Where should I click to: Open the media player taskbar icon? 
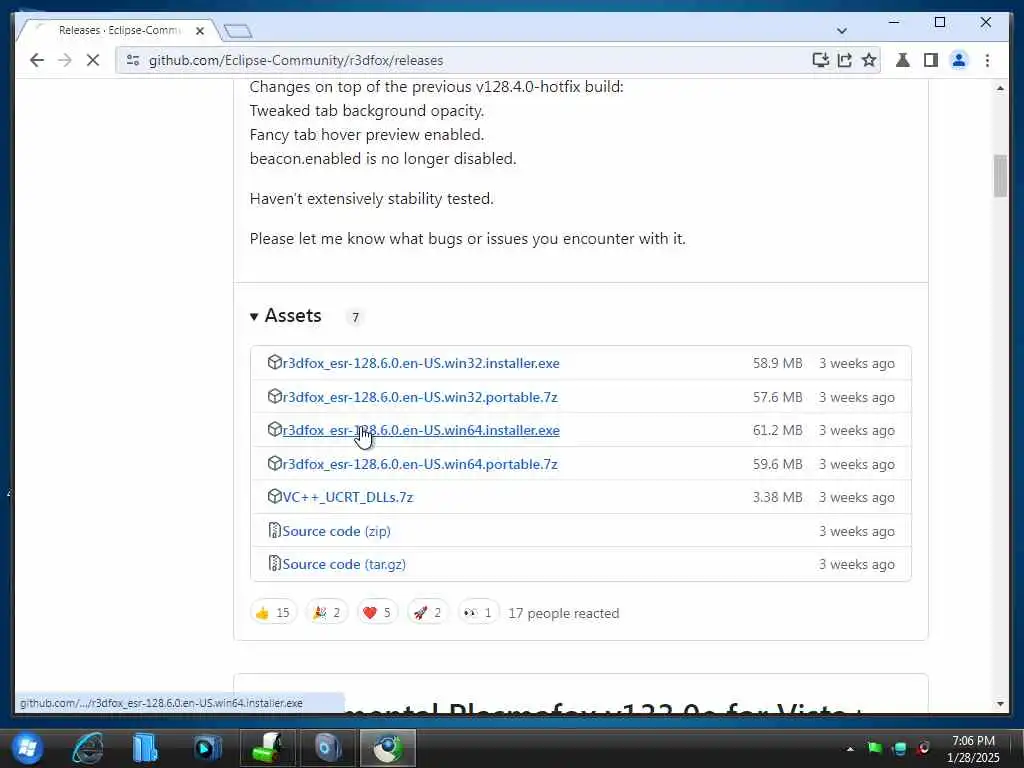207,748
